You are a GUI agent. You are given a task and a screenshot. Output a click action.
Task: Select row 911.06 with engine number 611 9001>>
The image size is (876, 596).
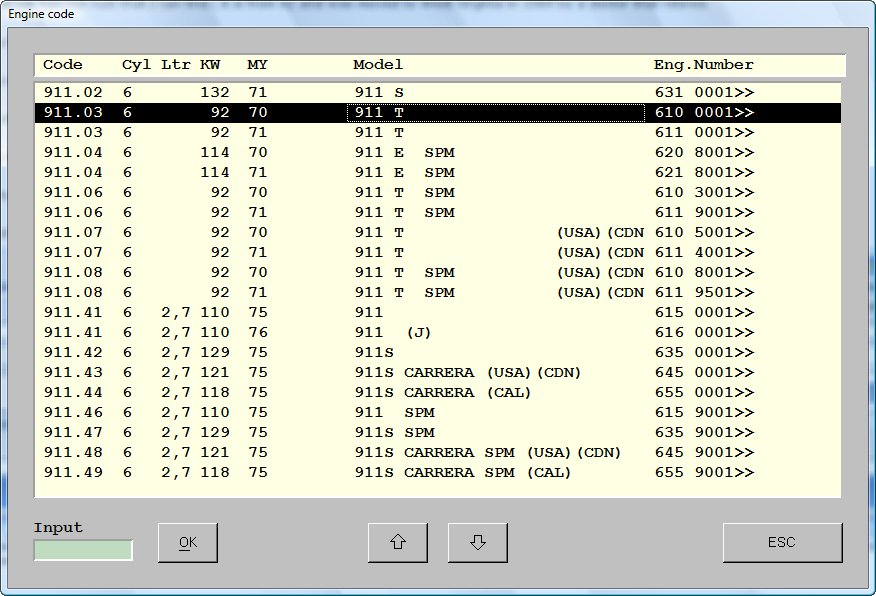pyautogui.click(x=437, y=212)
